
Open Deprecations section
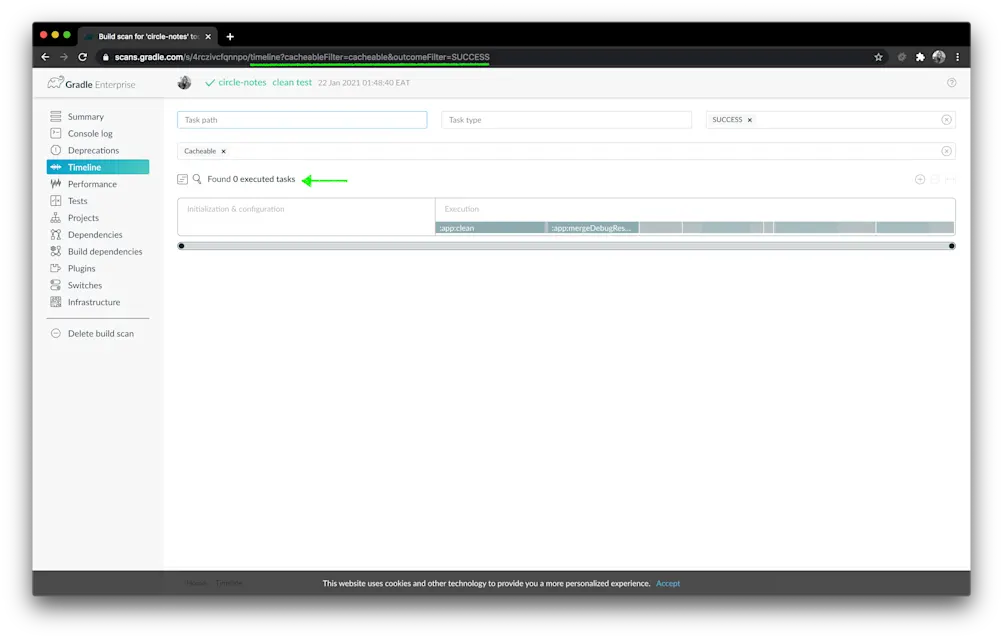point(93,150)
